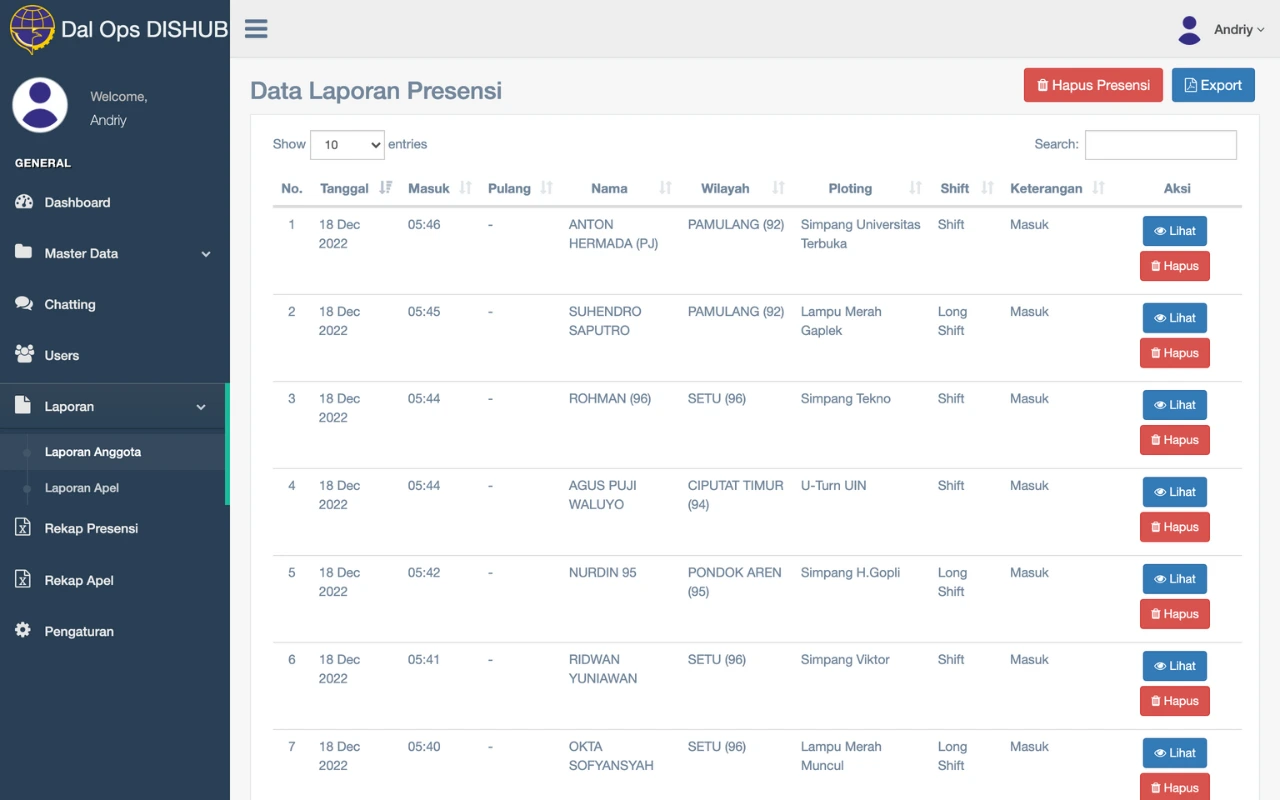Open the Andriy user account dropdown
This screenshot has width=1280, height=800.
tap(1222, 30)
